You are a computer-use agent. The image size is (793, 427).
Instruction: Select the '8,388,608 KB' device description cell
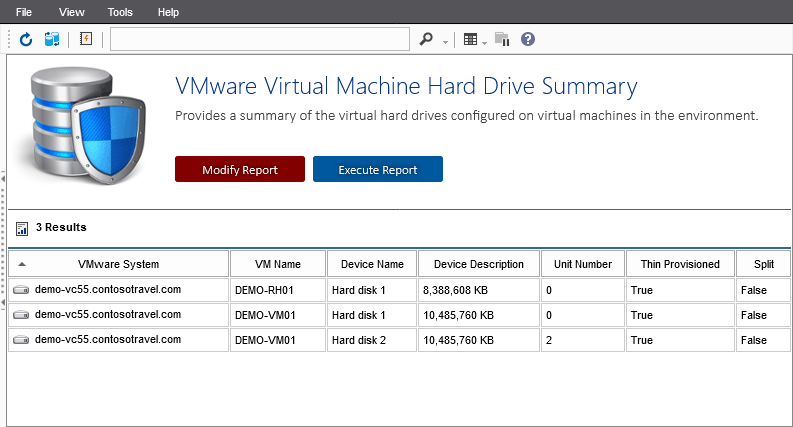point(479,290)
